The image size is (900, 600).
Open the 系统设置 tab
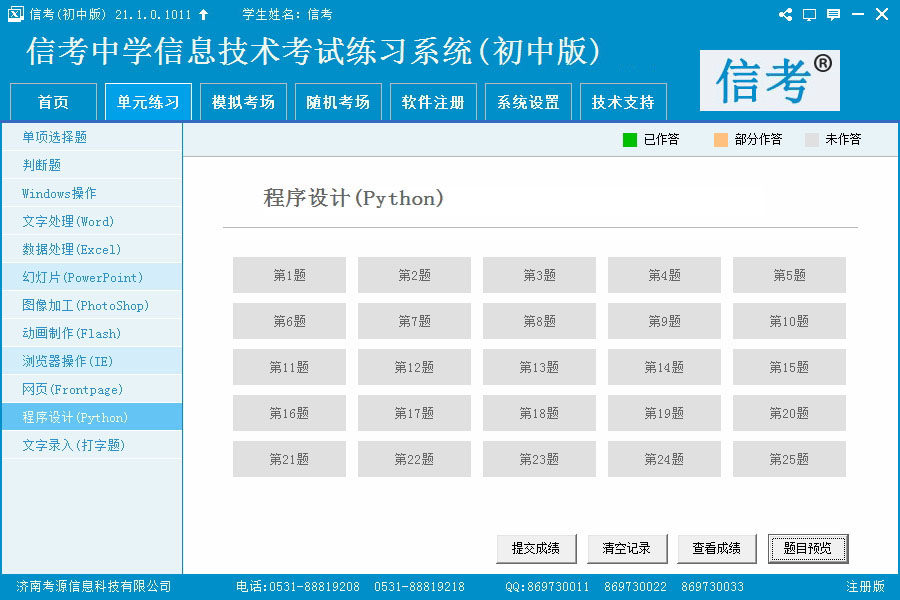tap(527, 101)
